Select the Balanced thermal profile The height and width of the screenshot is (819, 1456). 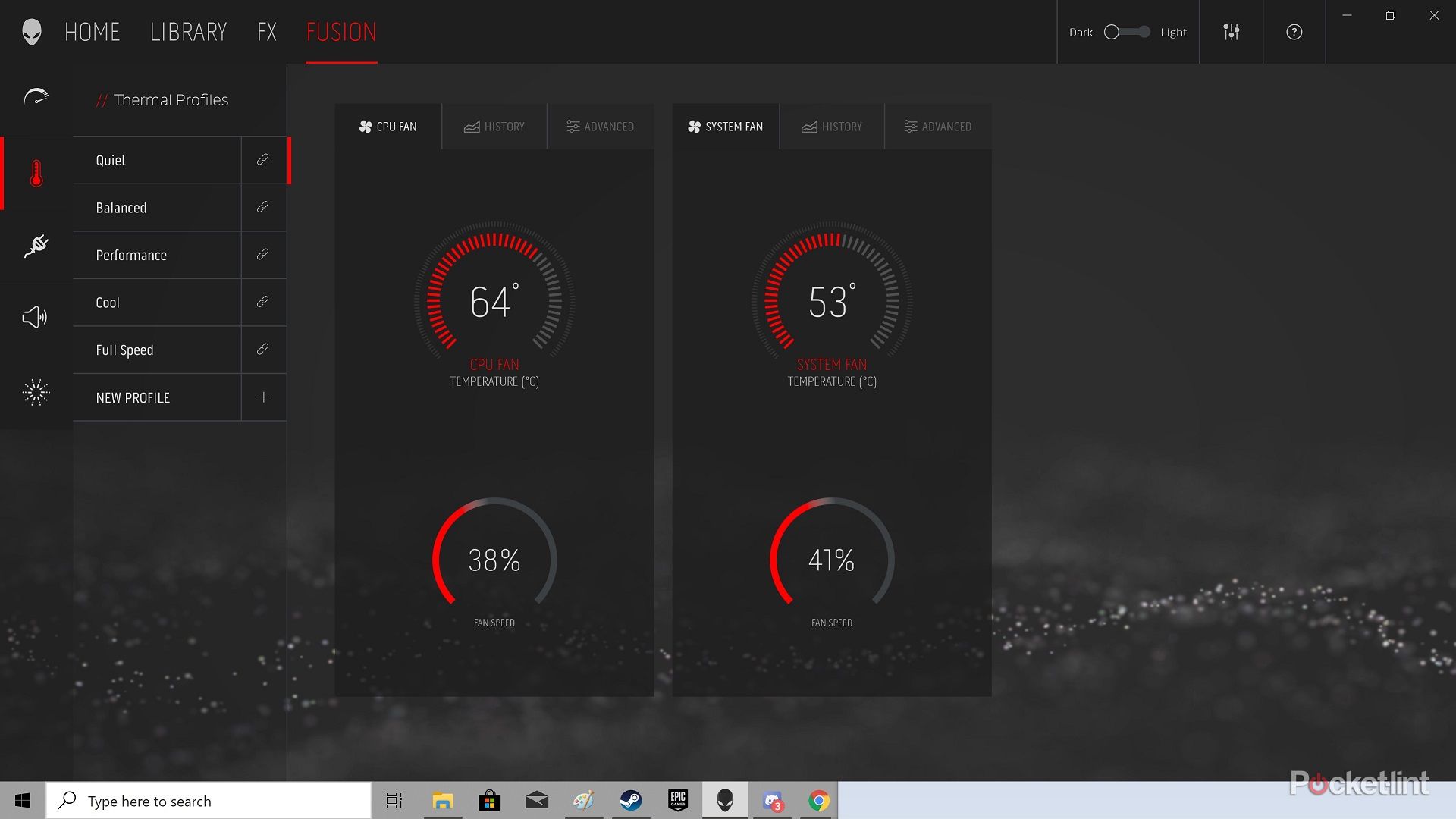coord(157,208)
